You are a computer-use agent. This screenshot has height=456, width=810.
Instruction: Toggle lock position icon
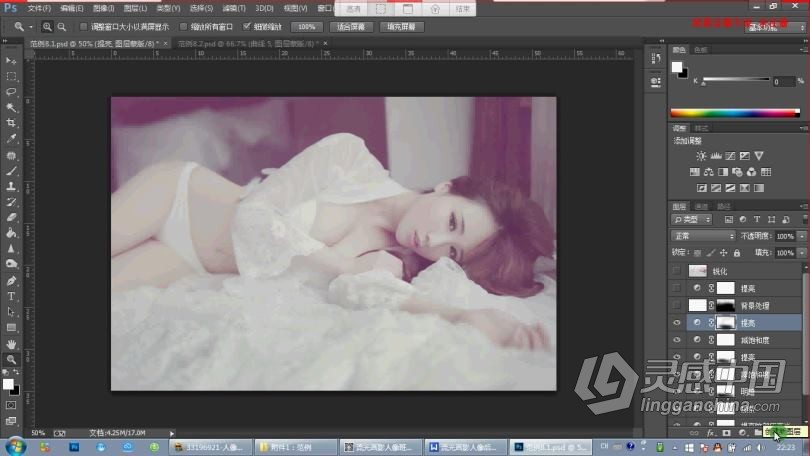[x=723, y=253]
